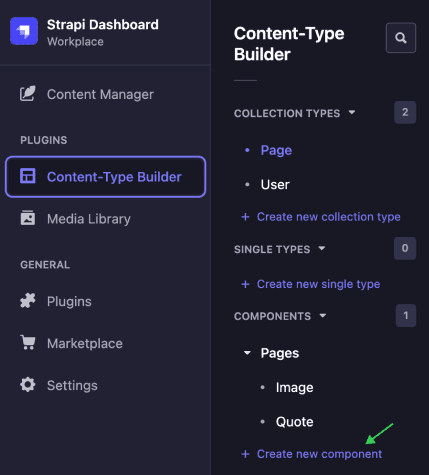Viewport: 429px width, 475px height.
Task: Click the Workplace subtitle text
Action: [75, 42]
